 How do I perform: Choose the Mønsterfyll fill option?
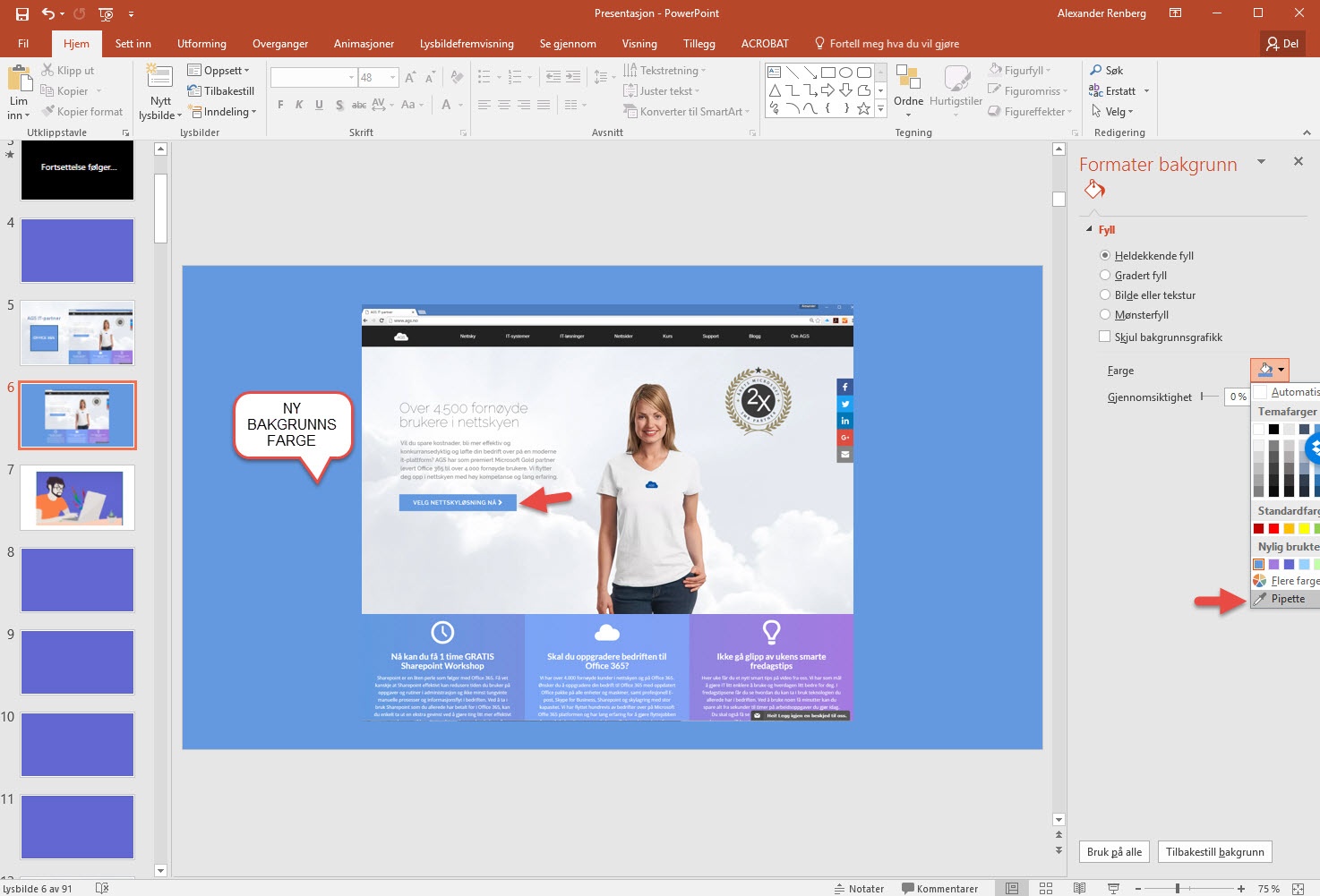coord(1105,315)
